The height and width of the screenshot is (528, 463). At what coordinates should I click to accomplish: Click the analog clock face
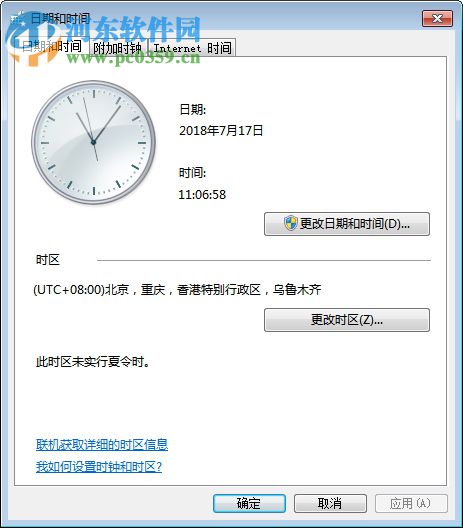tap(94, 142)
